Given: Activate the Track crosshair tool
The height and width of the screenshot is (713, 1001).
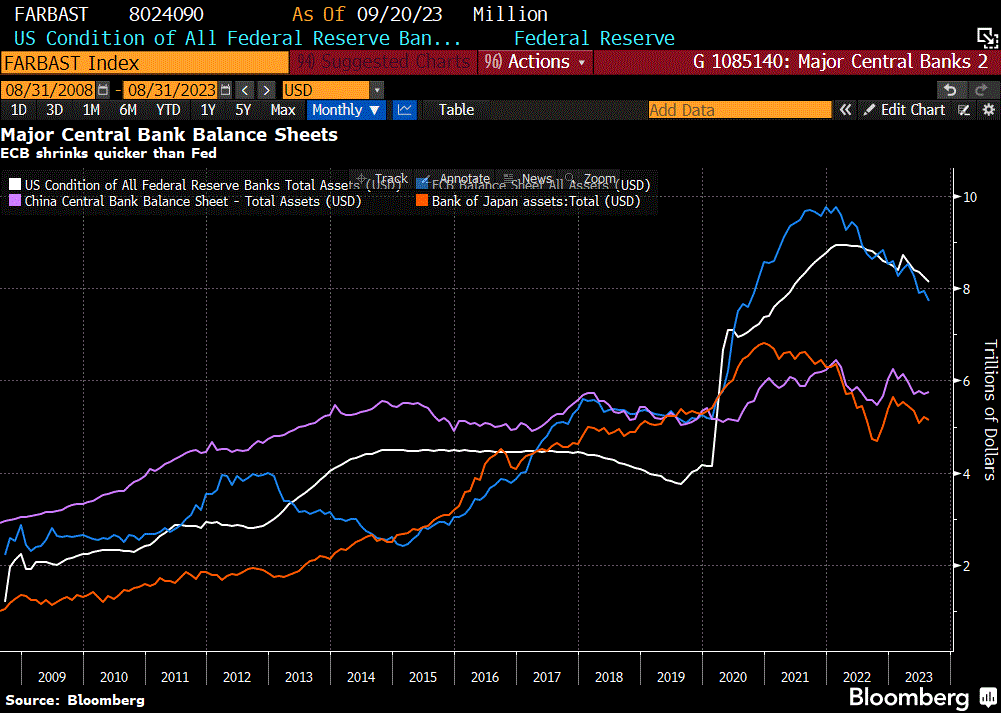Looking at the screenshot, I should pos(382,179).
